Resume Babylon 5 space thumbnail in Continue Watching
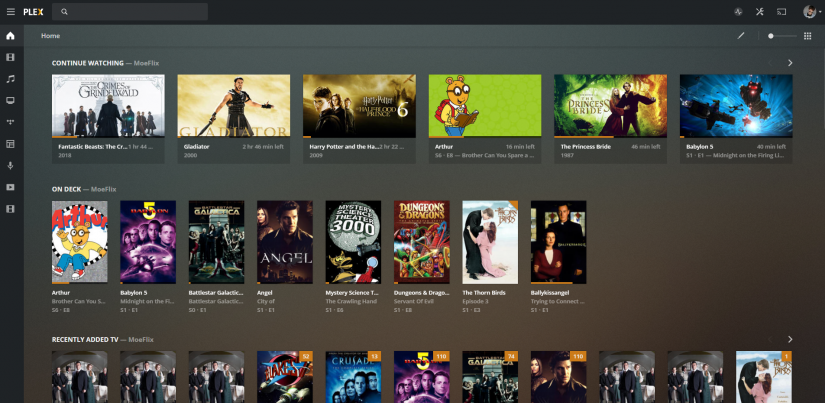 click(x=736, y=106)
